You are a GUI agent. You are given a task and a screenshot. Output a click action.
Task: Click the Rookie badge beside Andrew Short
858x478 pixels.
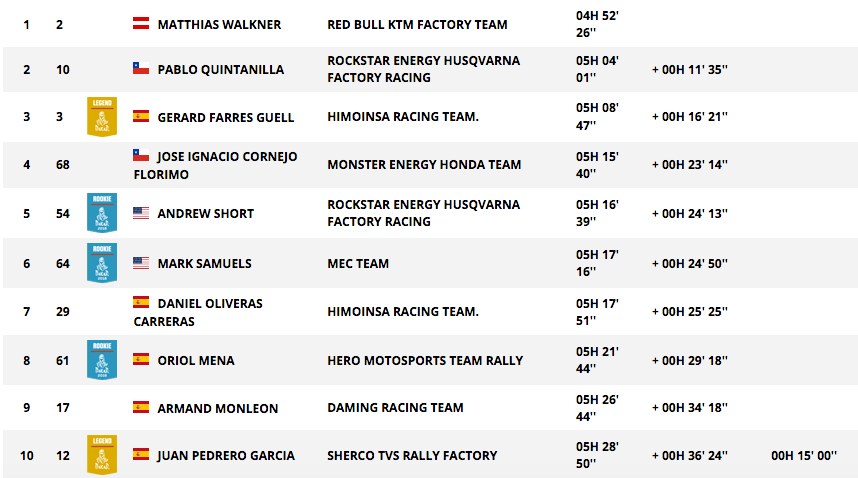pyautogui.click(x=102, y=213)
